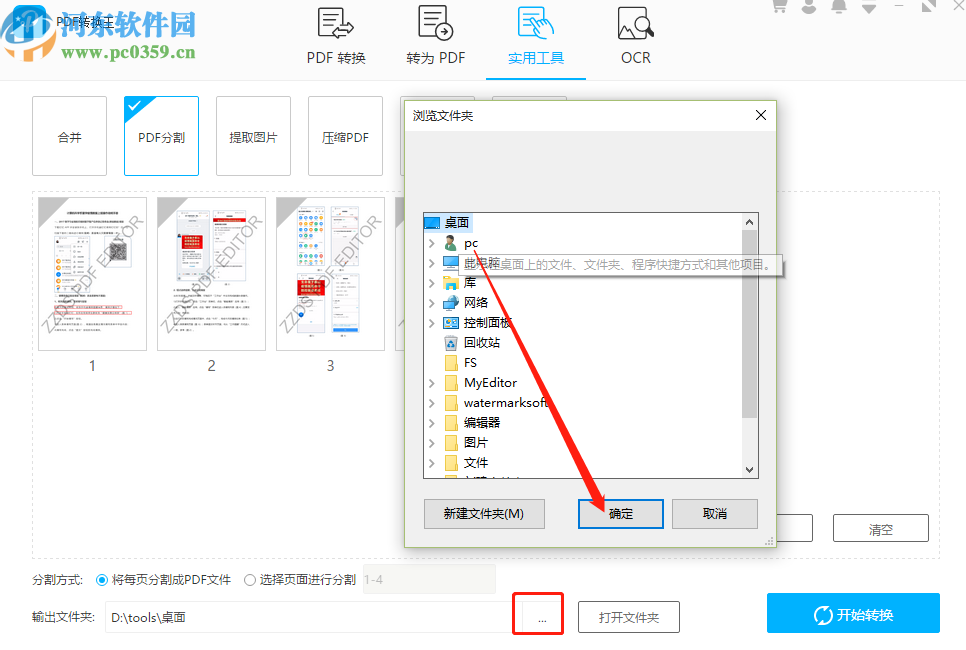The height and width of the screenshot is (650, 966).
Task: Select the 编辑器 folder
Action: 482,423
